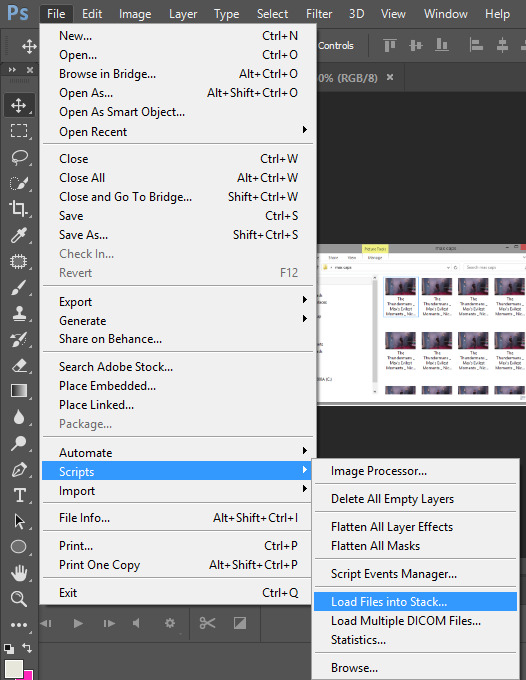Select the Brush tool
The image size is (526, 680).
click(x=19, y=287)
